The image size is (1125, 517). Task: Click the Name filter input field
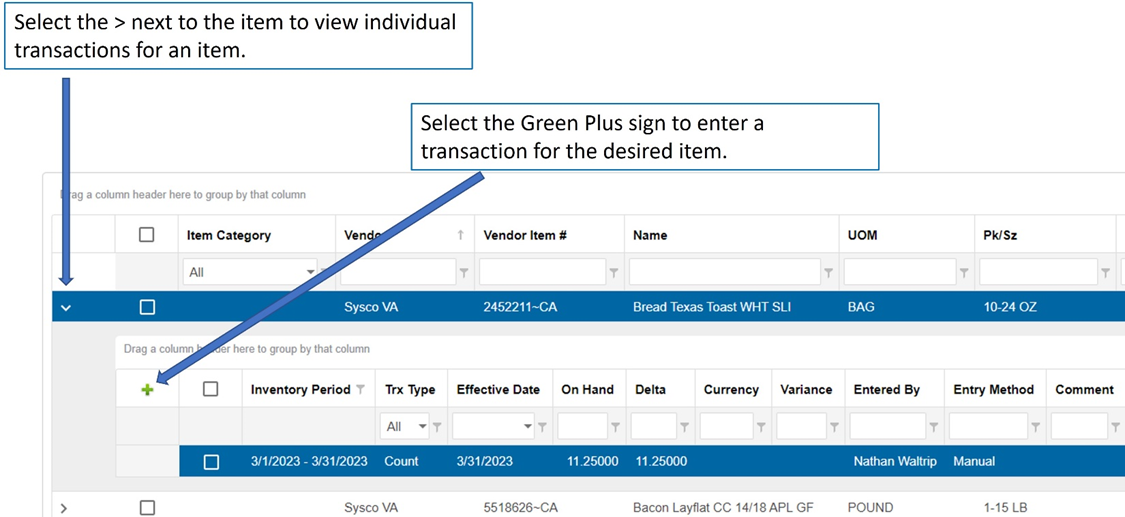724,272
